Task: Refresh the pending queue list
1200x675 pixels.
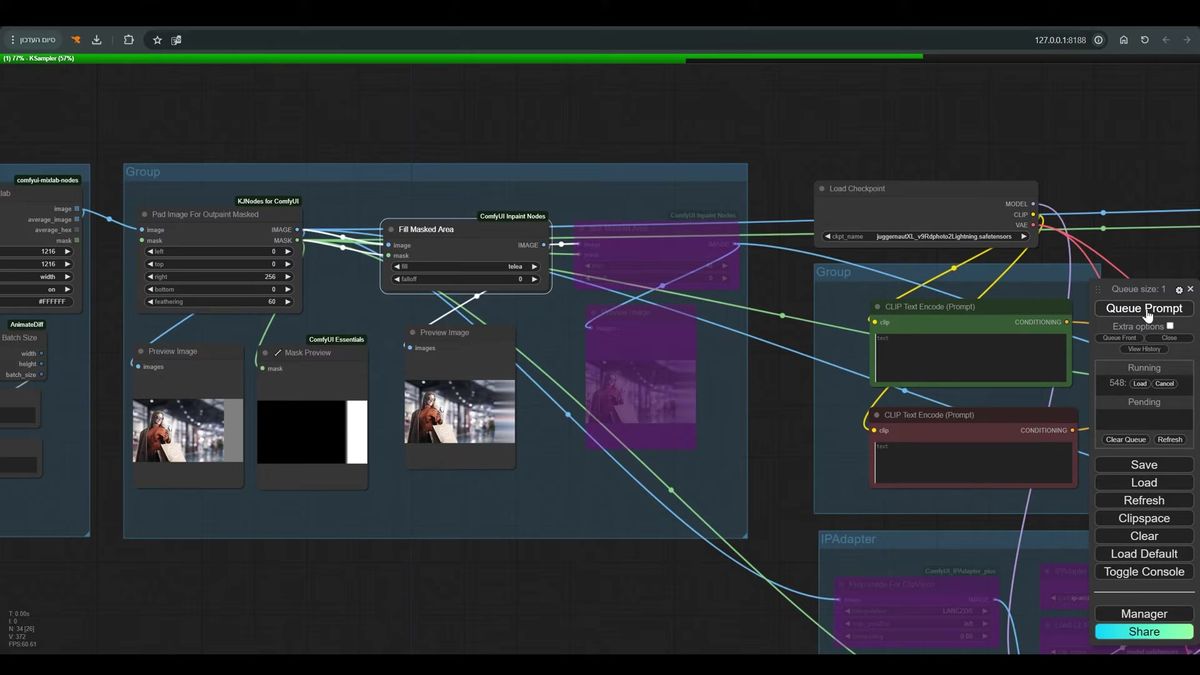Action: coord(1170,440)
